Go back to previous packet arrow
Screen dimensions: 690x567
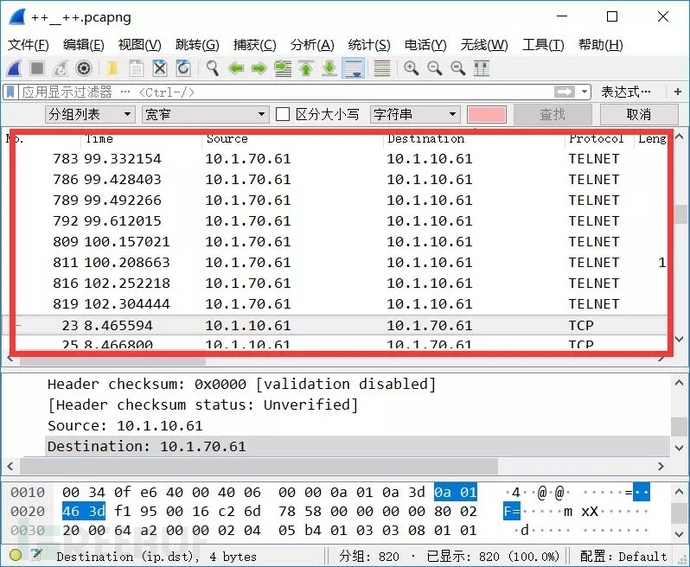(236, 69)
